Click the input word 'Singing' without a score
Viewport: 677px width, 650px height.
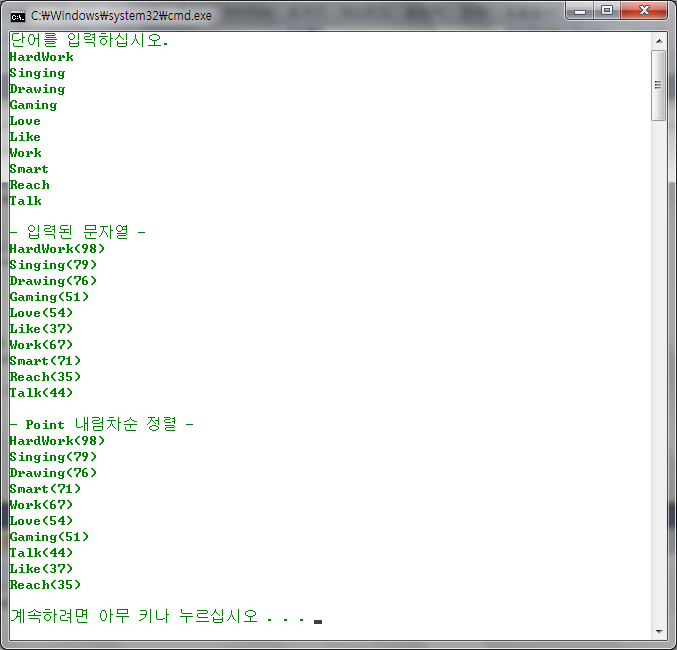point(38,73)
